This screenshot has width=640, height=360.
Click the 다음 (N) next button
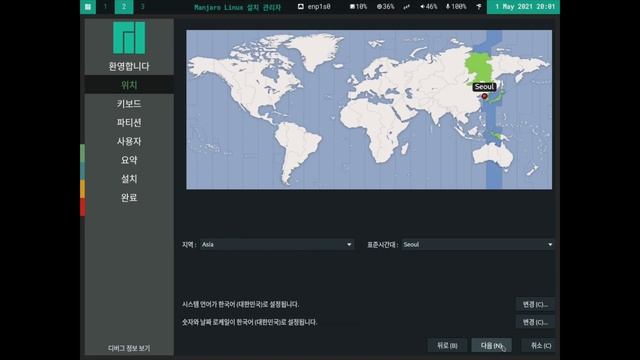click(x=491, y=345)
